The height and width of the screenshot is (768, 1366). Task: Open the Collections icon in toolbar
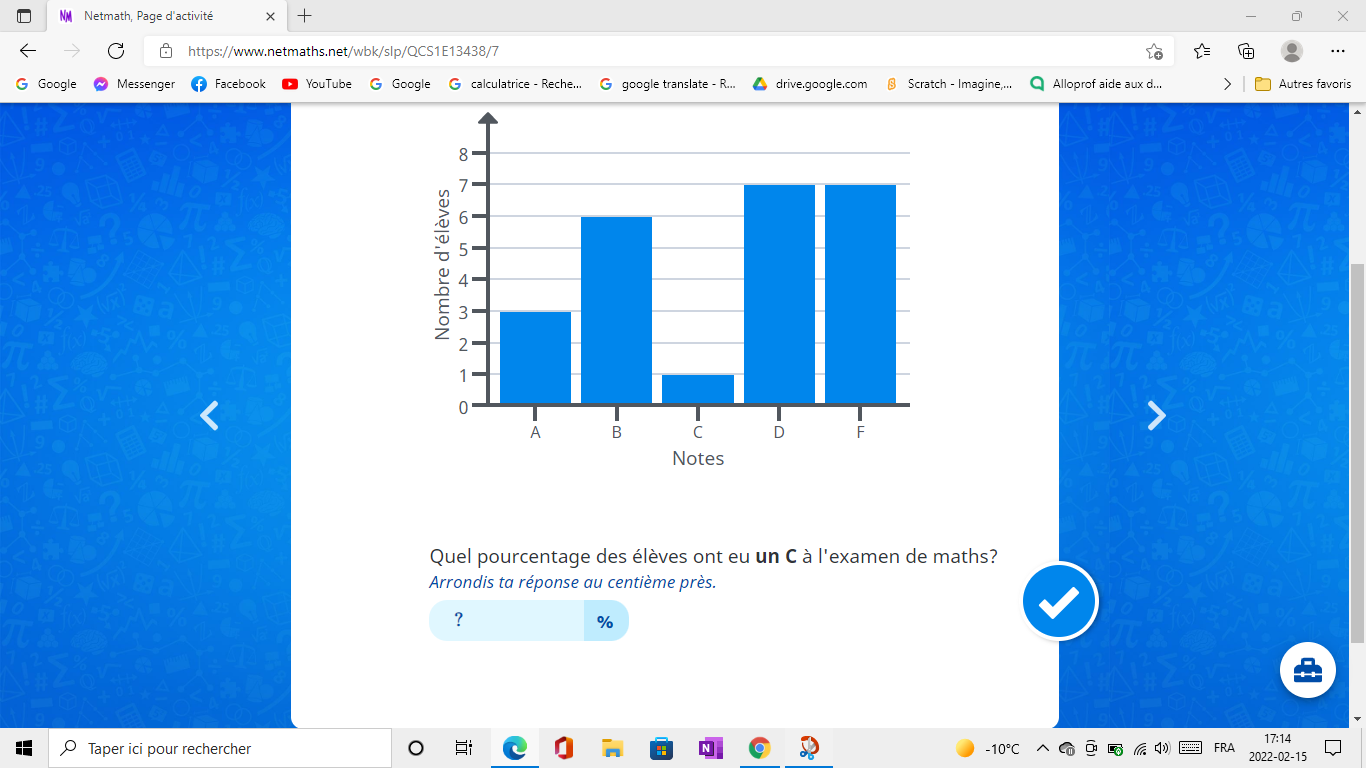coord(1246,51)
